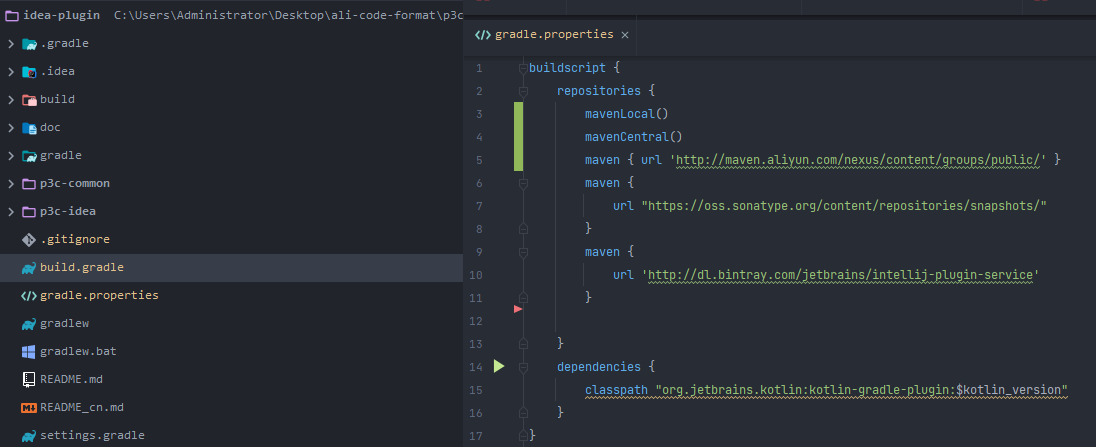Click the dependencies keyword on line 14
1096x447 pixels.
599,367
